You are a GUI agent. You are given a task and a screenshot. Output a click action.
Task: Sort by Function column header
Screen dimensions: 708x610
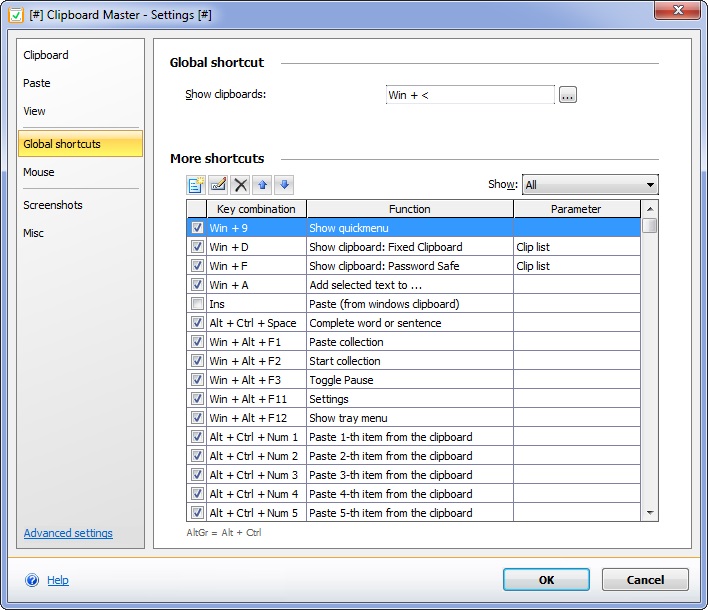coord(410,209)
